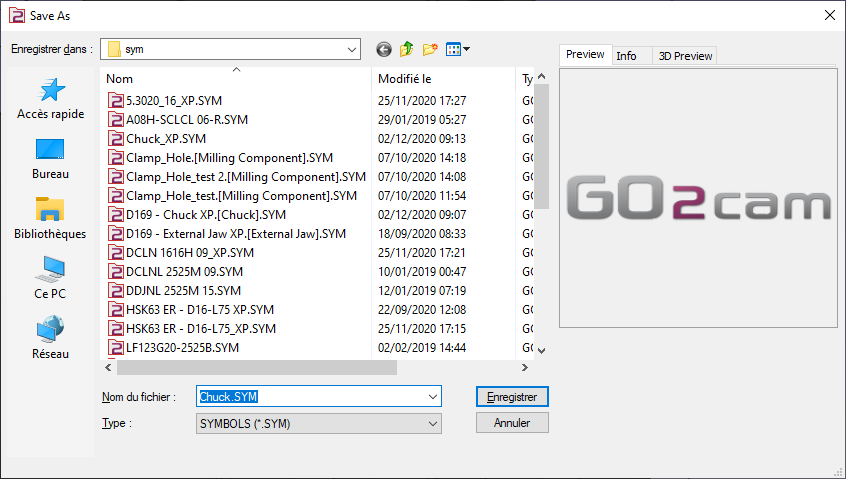The height and width of the screenshot is (479, 846).
Task: Click the Enregistrer button
Action: pos(512,397)
